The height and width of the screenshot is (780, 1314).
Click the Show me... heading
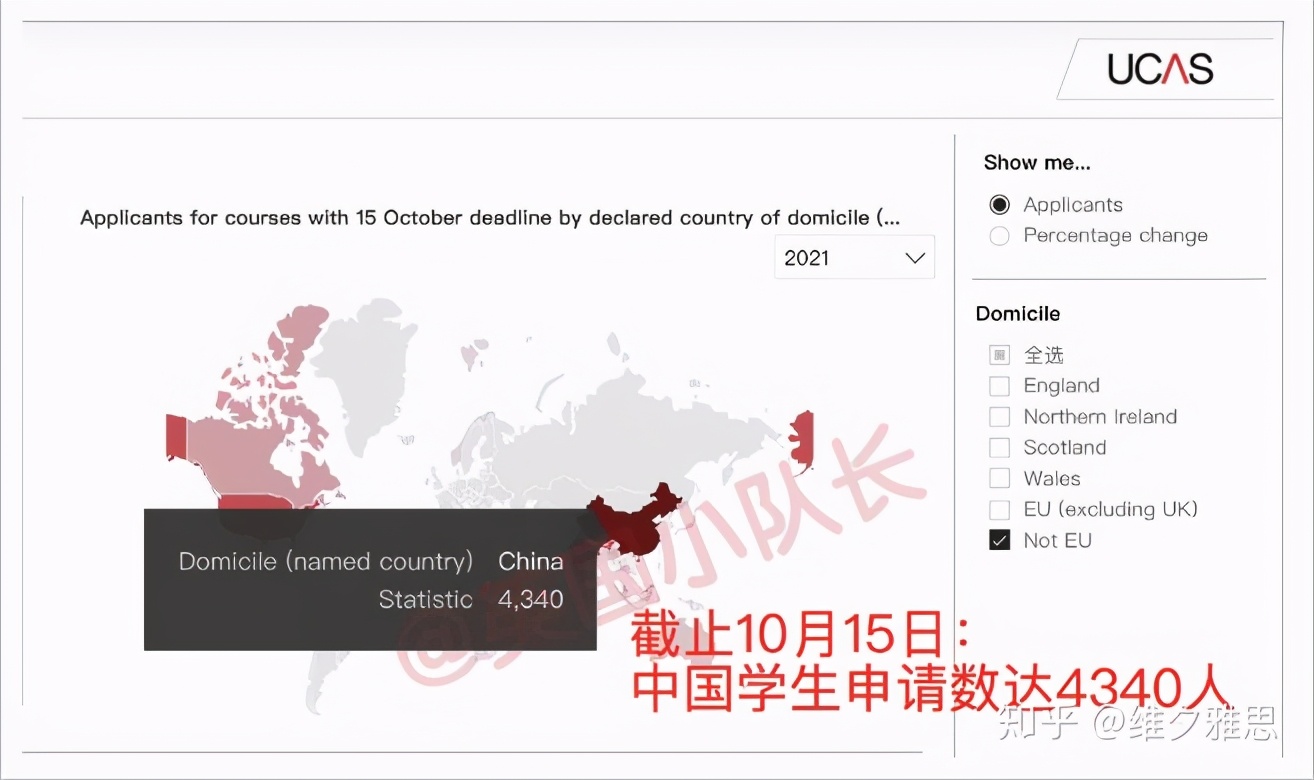pyautogui.click(x=1037, y=162)
